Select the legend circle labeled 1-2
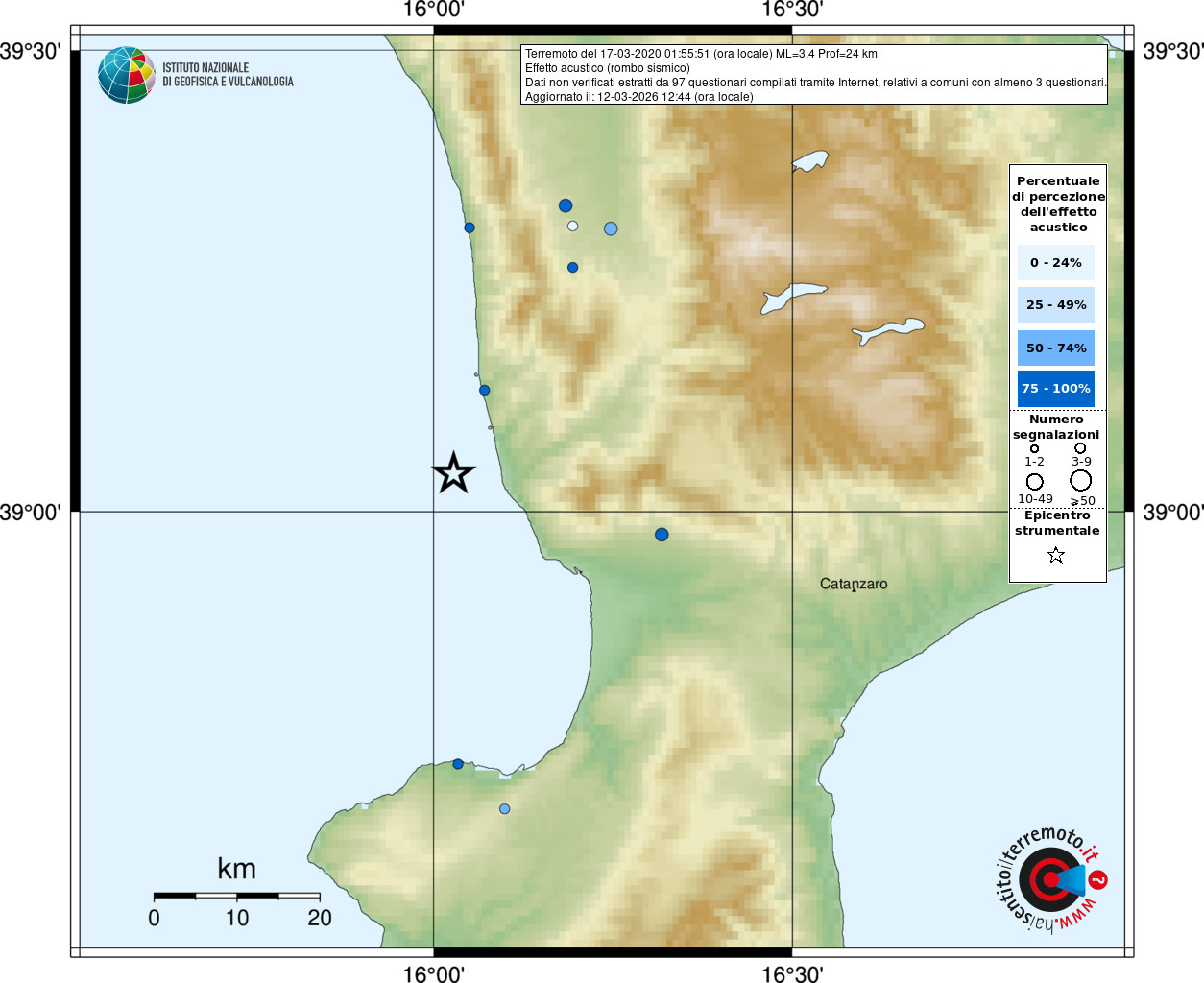1204x983 pixels. 1034,448
